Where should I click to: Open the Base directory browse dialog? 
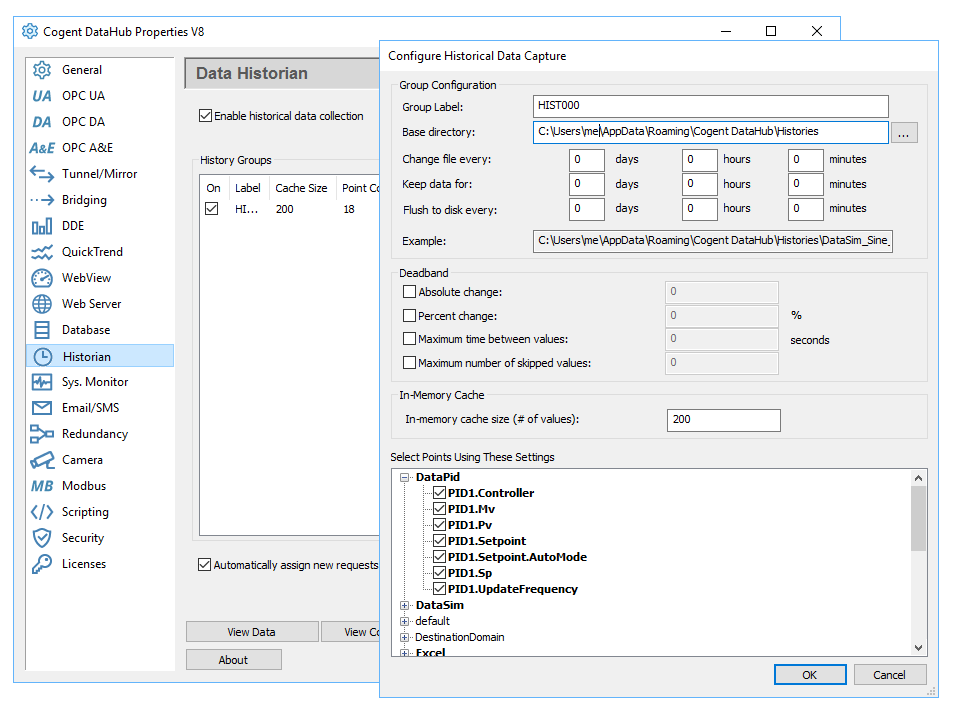pos(904,132)
